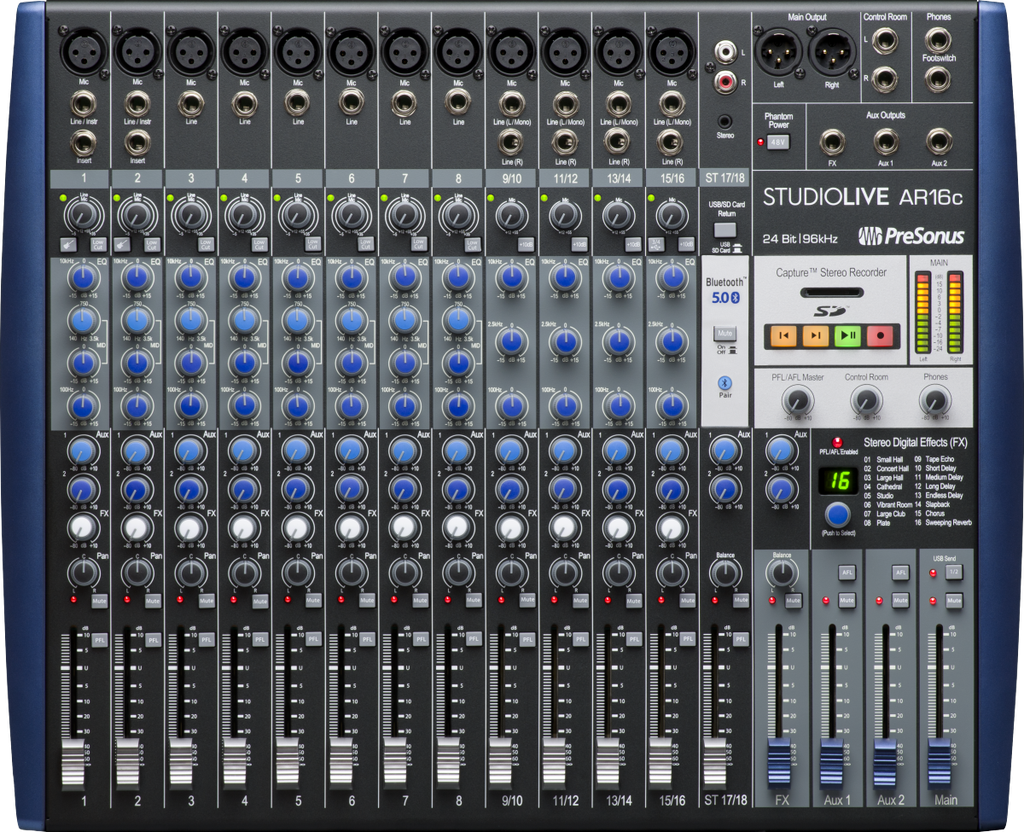The width and height of the screenshot is (1024, 832).
Task: Engage the Low Cut filter on channel 3
Action: coord(204,244)
